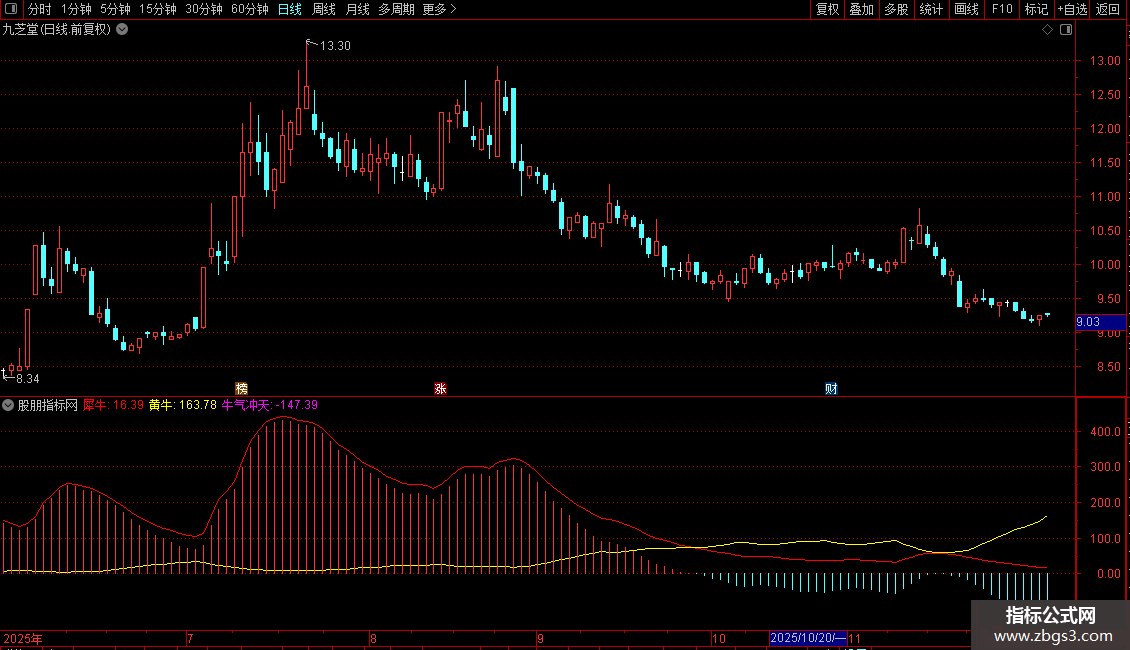Click the 13.30 high price flag marker

click(x=311, y=43)
